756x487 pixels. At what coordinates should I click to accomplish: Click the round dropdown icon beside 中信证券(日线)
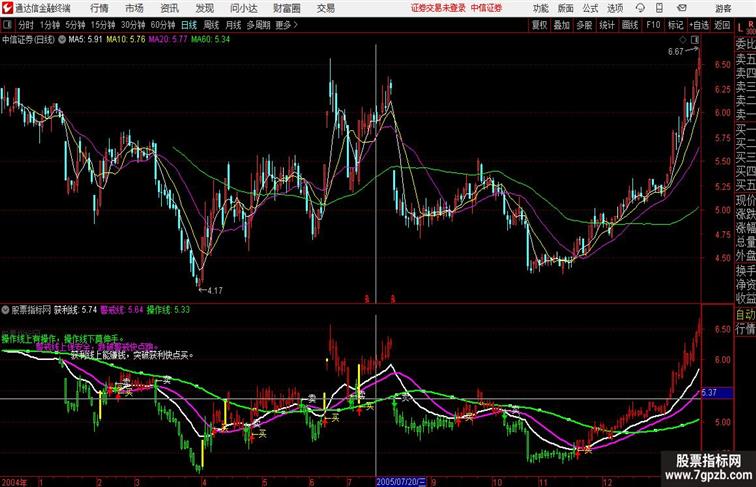(x=62, y=40)
